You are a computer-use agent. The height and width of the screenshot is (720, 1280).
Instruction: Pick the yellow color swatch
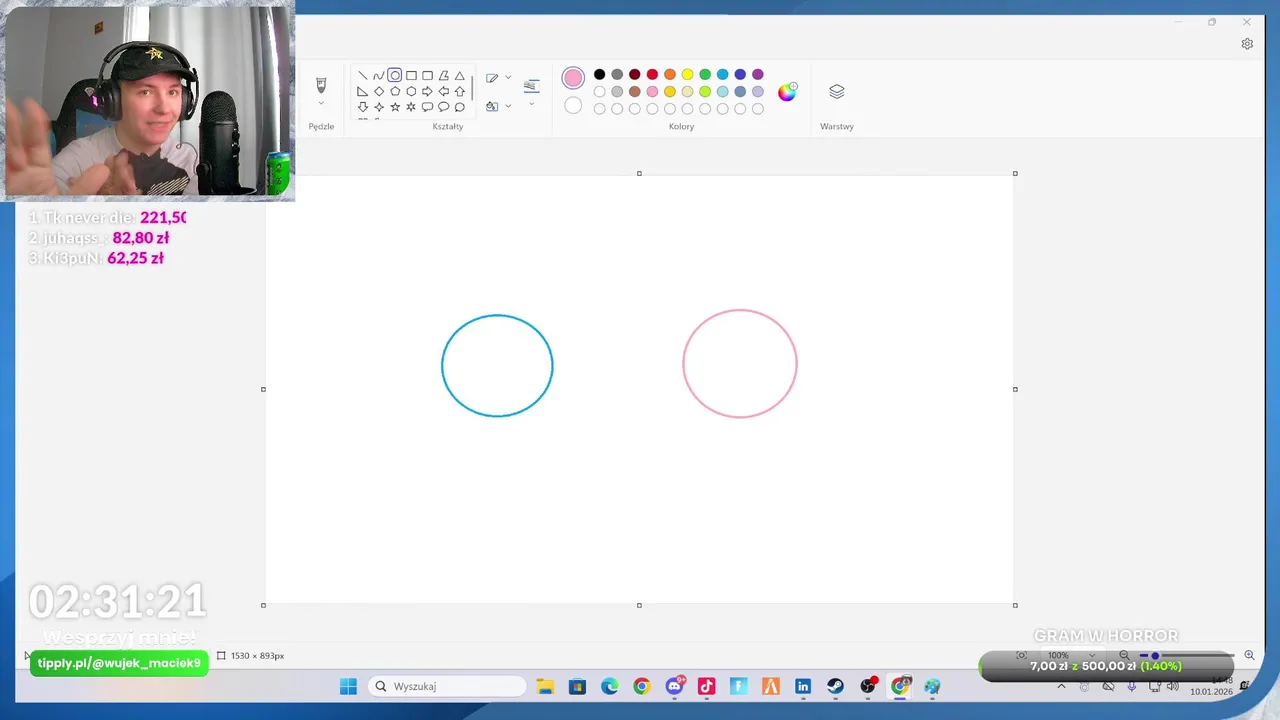[x=687, y=74]
